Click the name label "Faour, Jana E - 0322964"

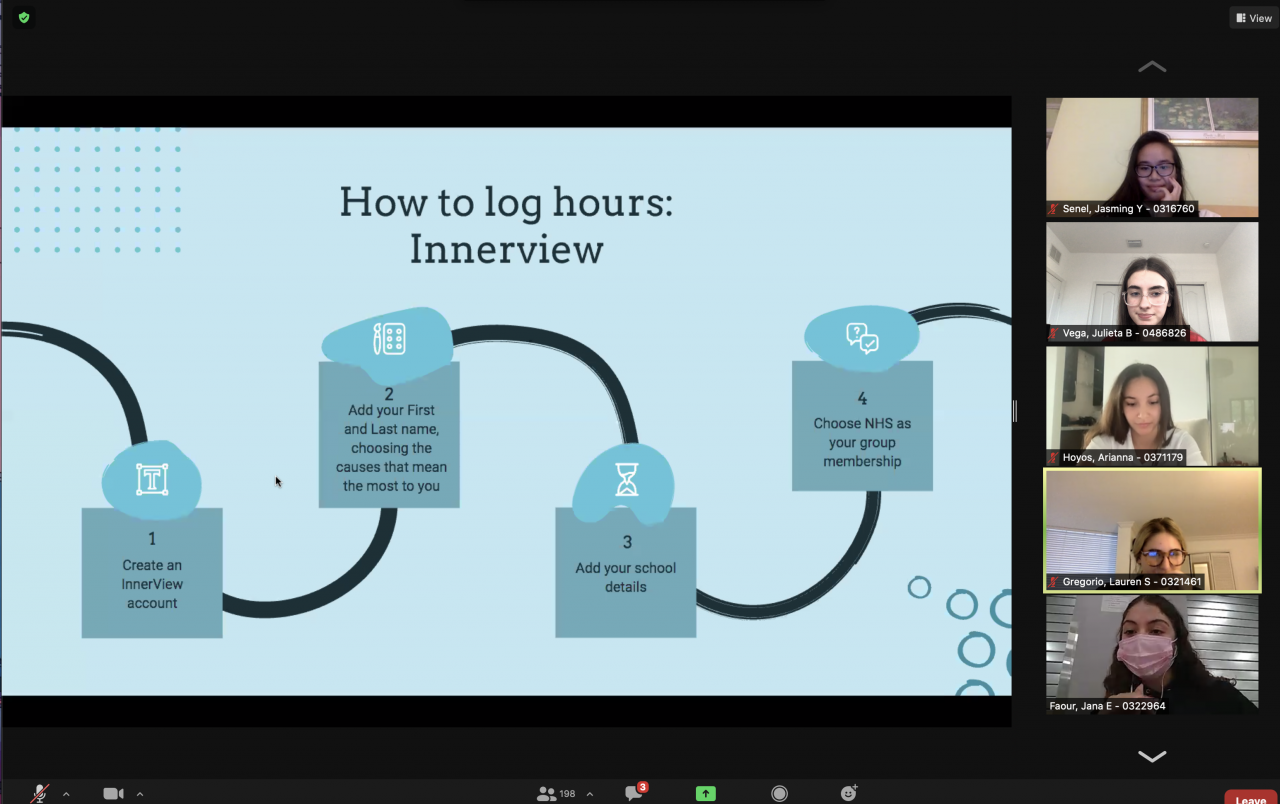1107,706
